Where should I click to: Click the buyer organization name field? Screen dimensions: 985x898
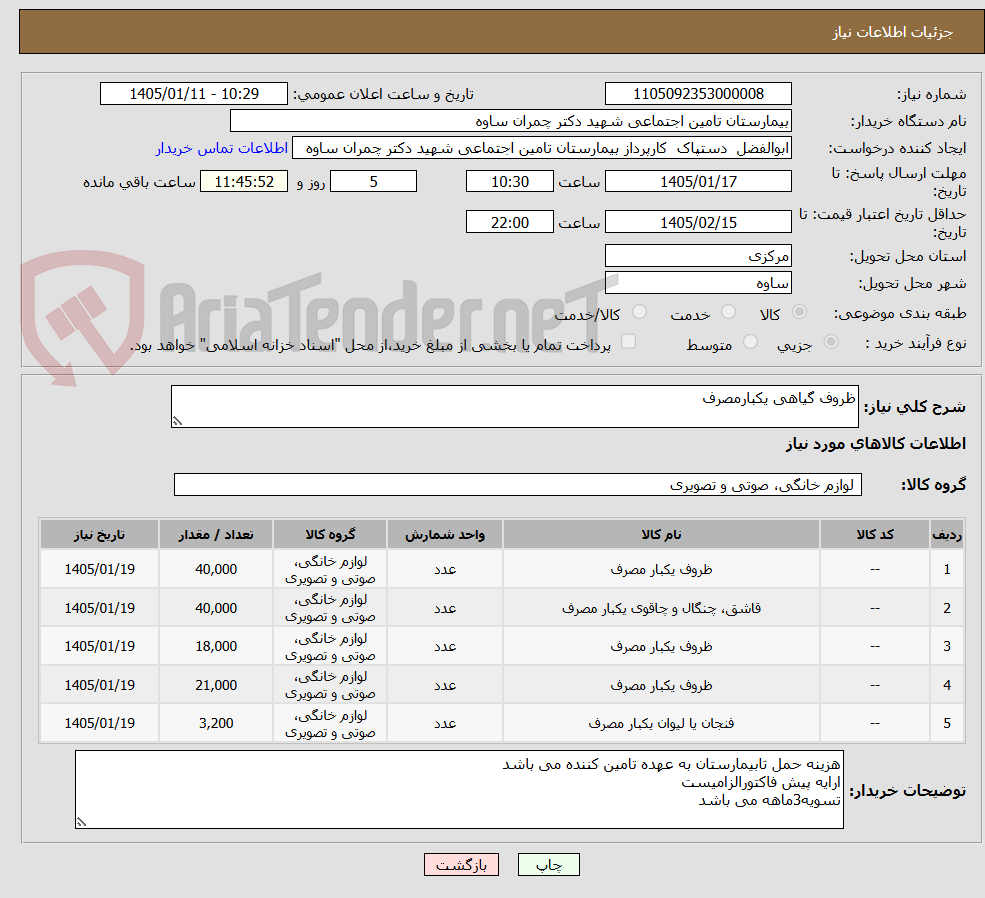511,121
